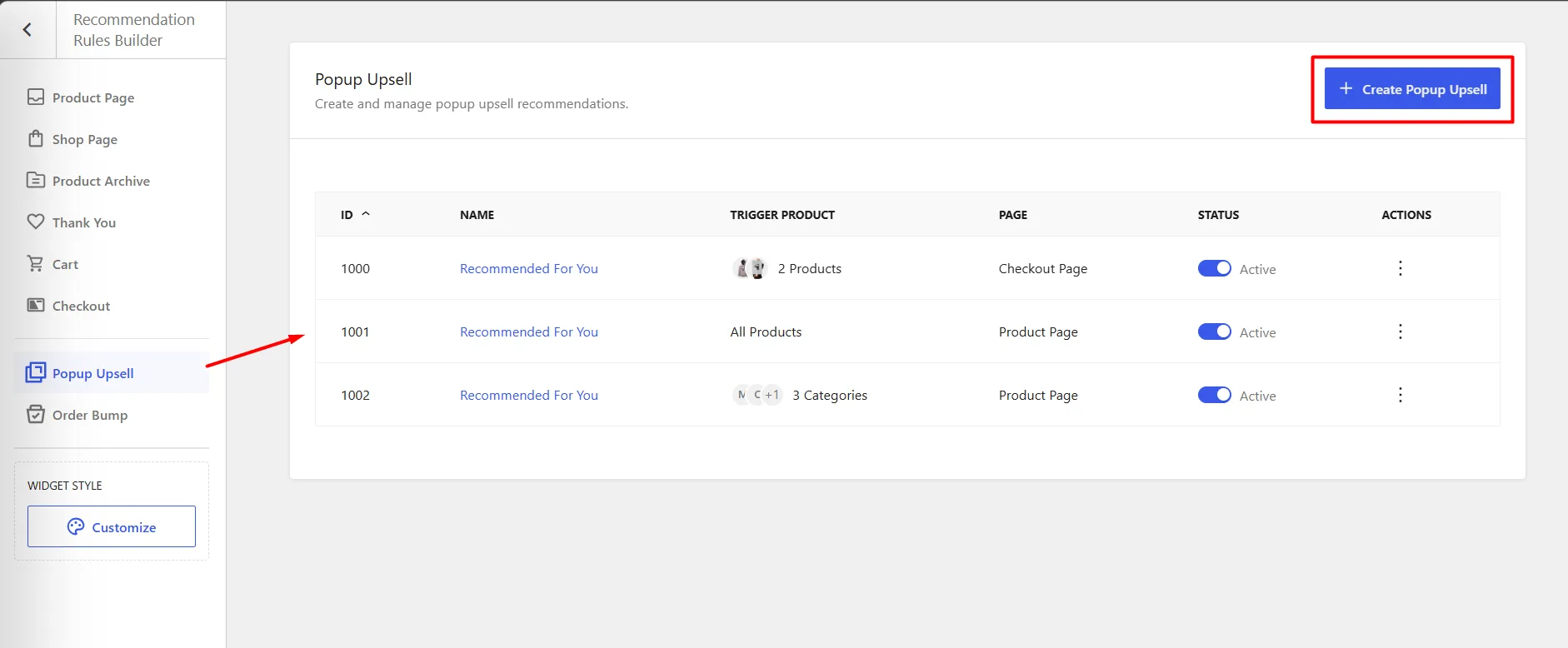The image size is (1568, 648).
Task: Click the Customize widget style button
Action: click(x=112, y=526)
